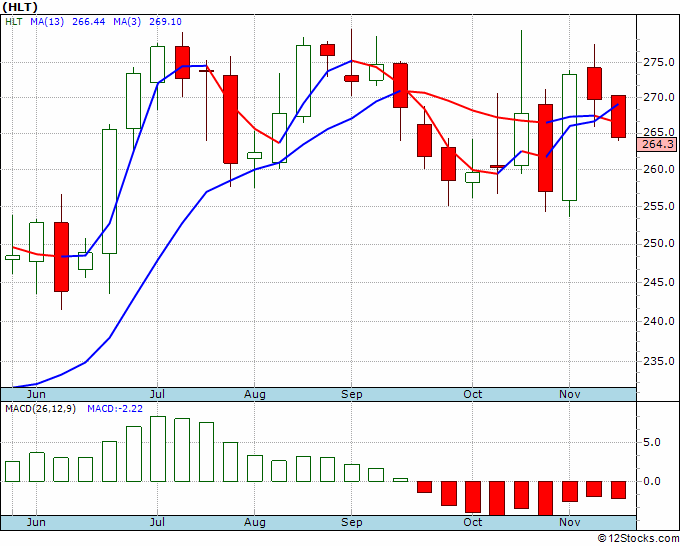The image size is (680, 546).
Task: Click the (HLT) ticker title
Action: (20, 7)
